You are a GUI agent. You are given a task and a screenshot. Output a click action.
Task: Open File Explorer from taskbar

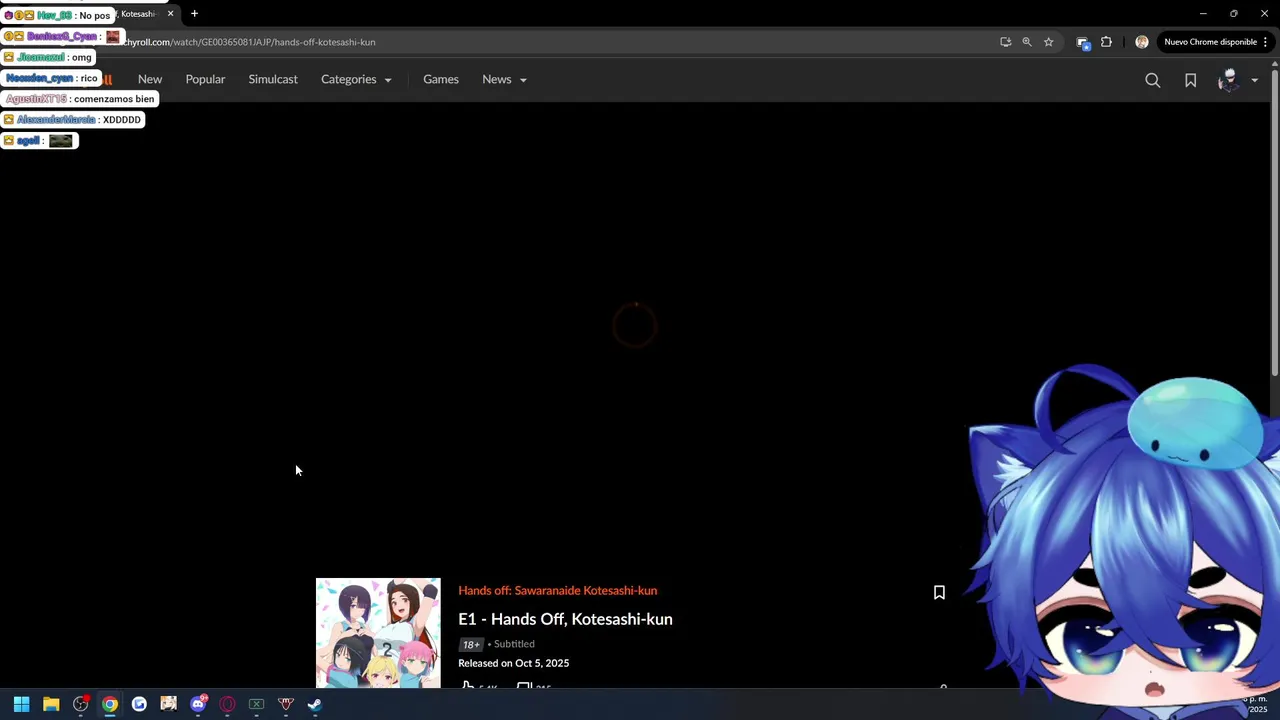point(51,704)
